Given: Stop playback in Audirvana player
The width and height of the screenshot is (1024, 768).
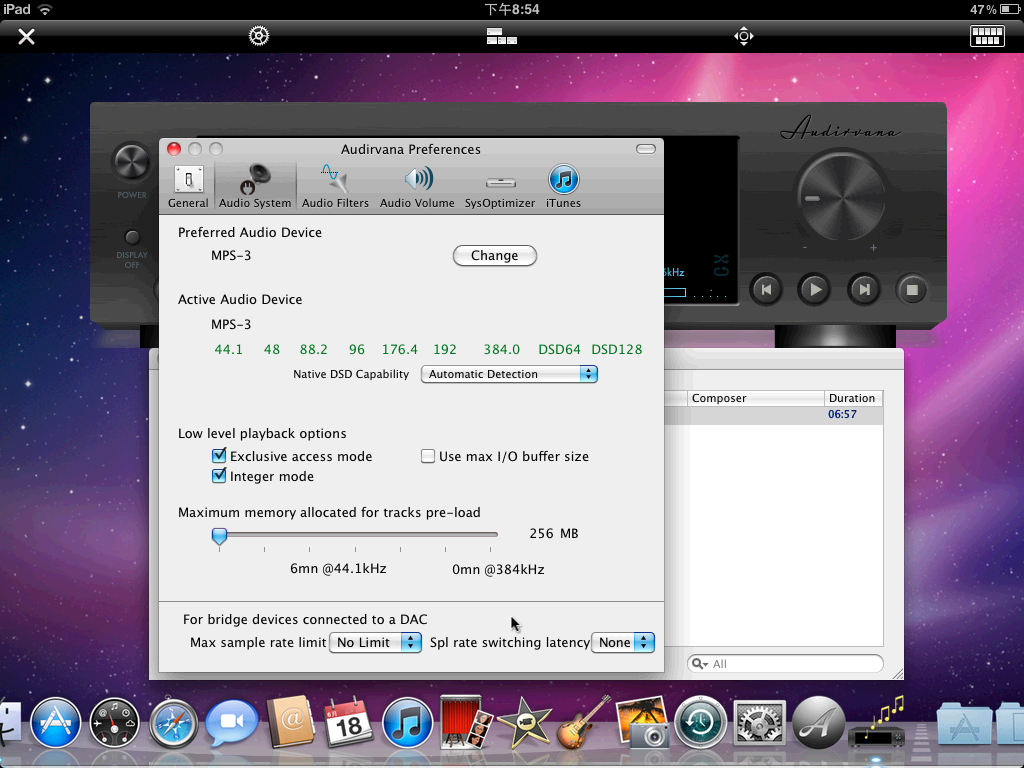Looking at the screenshot, I should 912,289.
